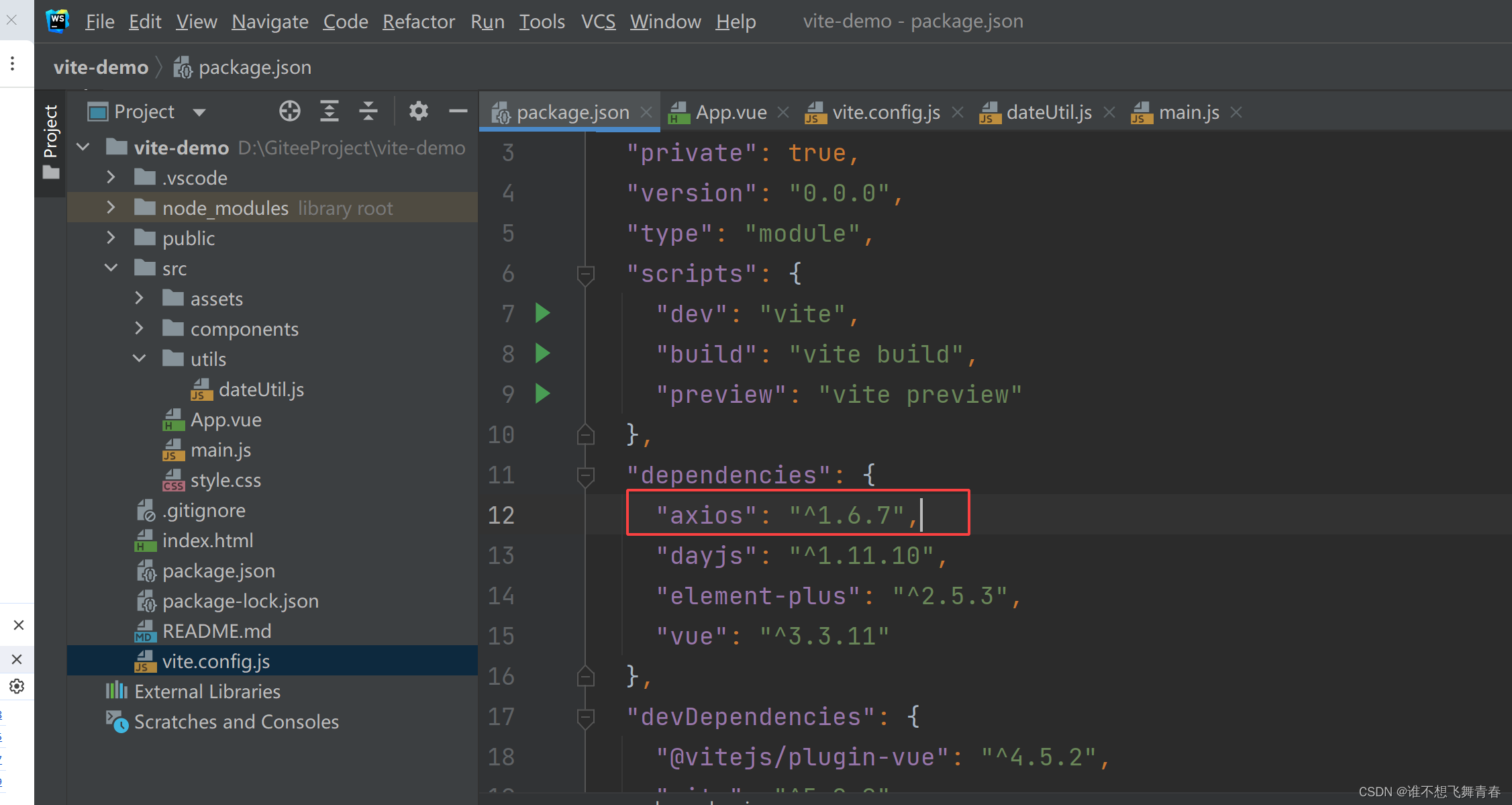Click the gear icon in left browser strip
Viewport: 1512px width, 805px height.
tap(17, 686)
